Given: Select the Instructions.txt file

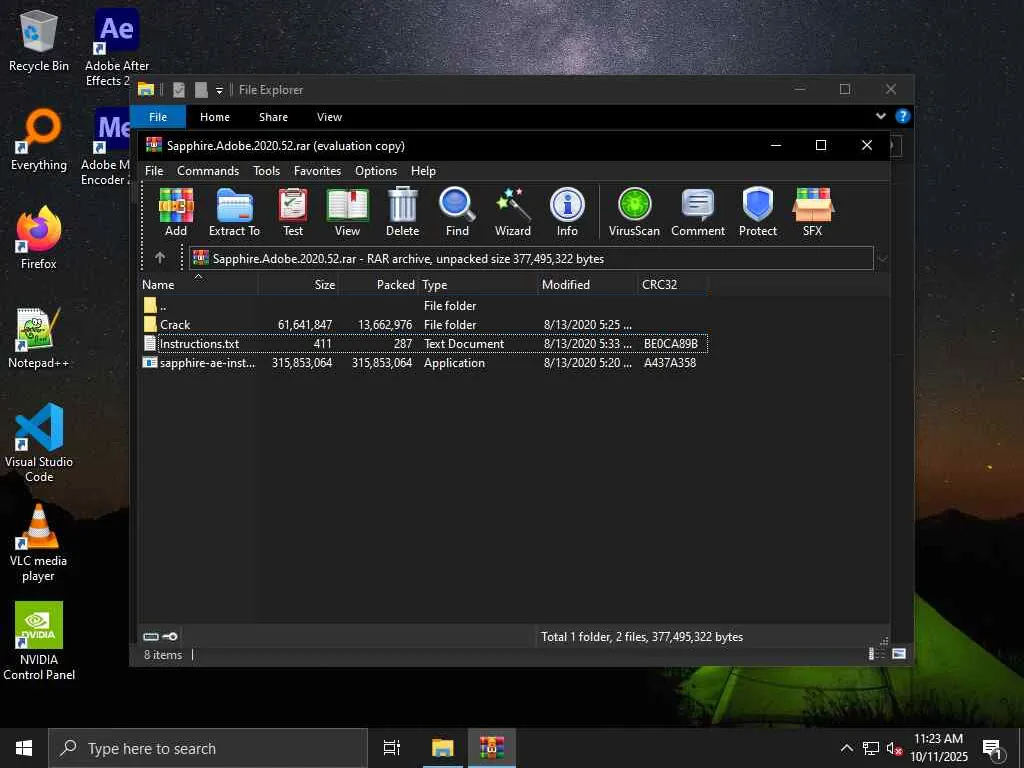Looking at the screenshot, I should [x=424, y=344].
